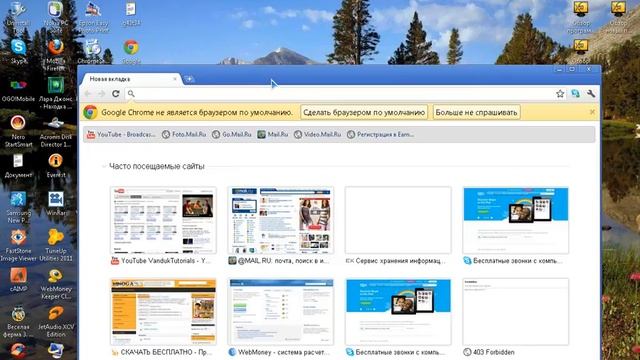The width and height of the screenshot is (640, 360).
Task: Click Больше не спрашивать button
Action: pos(476,112)
